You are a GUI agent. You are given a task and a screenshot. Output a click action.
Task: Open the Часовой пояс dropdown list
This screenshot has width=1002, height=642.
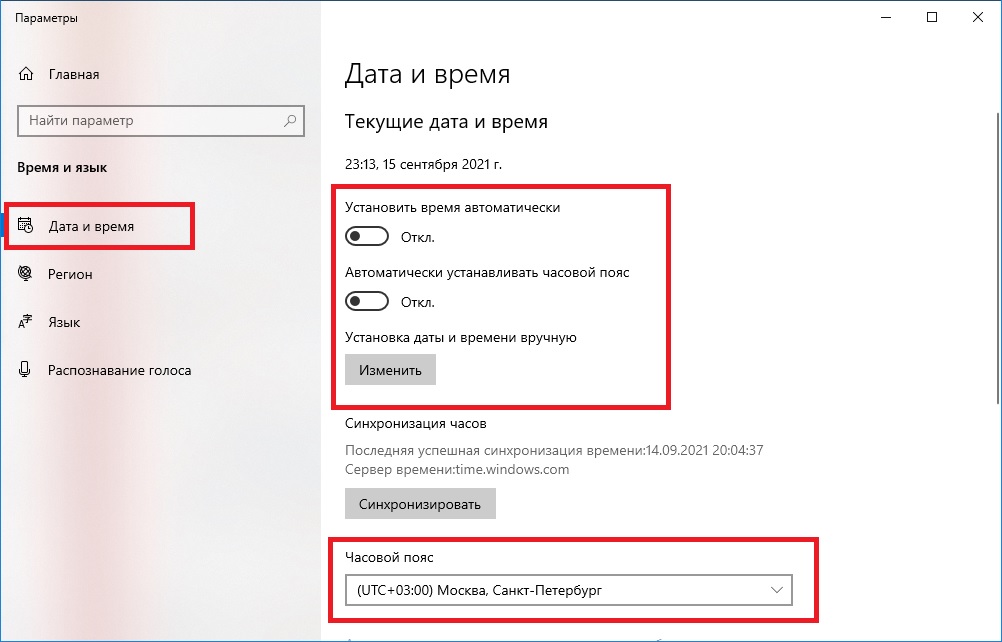click(x=567, y=591)
